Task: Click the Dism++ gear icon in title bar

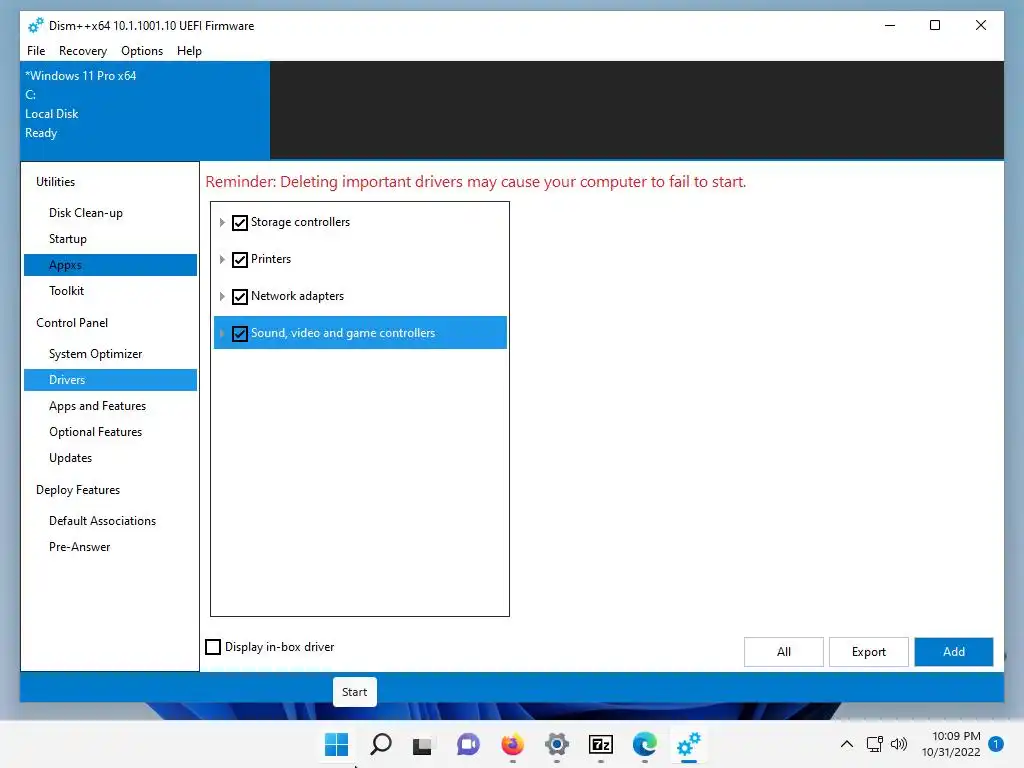Action: tap(35, 25)
